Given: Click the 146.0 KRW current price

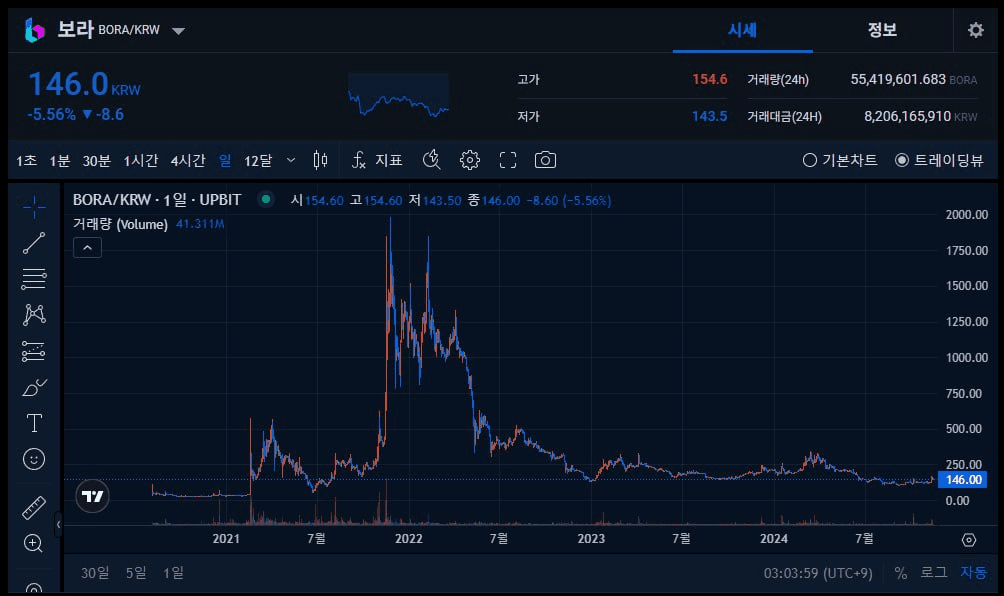Looking at the screenshot, I should point(84,85).
